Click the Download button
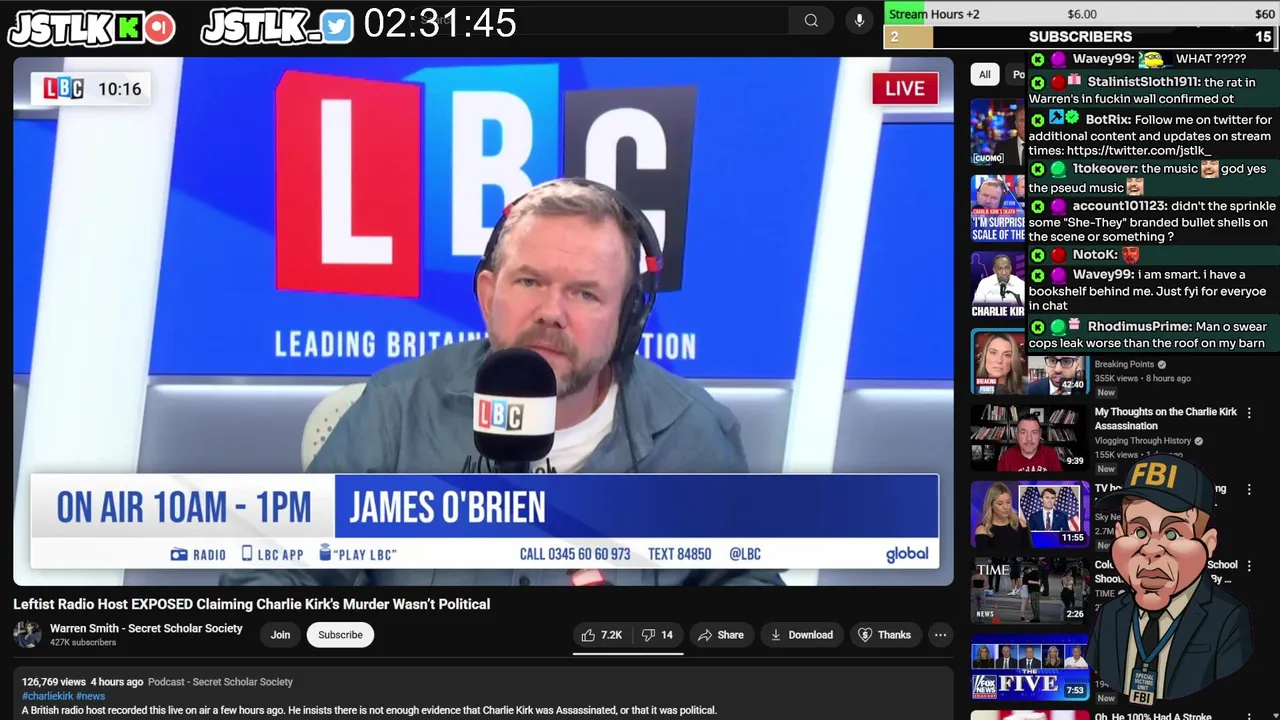Image resolution: width=1280 pixels, height=720 pixels. pos(801,635)
